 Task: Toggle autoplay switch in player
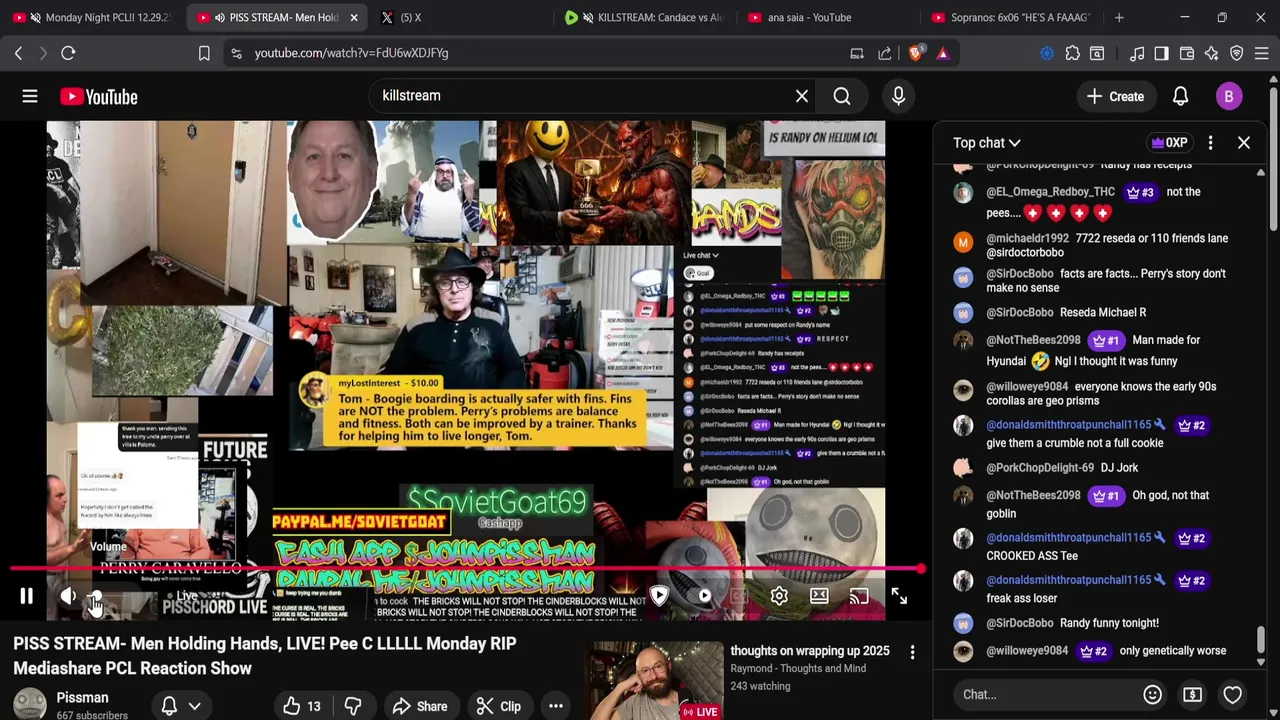click(x=703, y=596)
